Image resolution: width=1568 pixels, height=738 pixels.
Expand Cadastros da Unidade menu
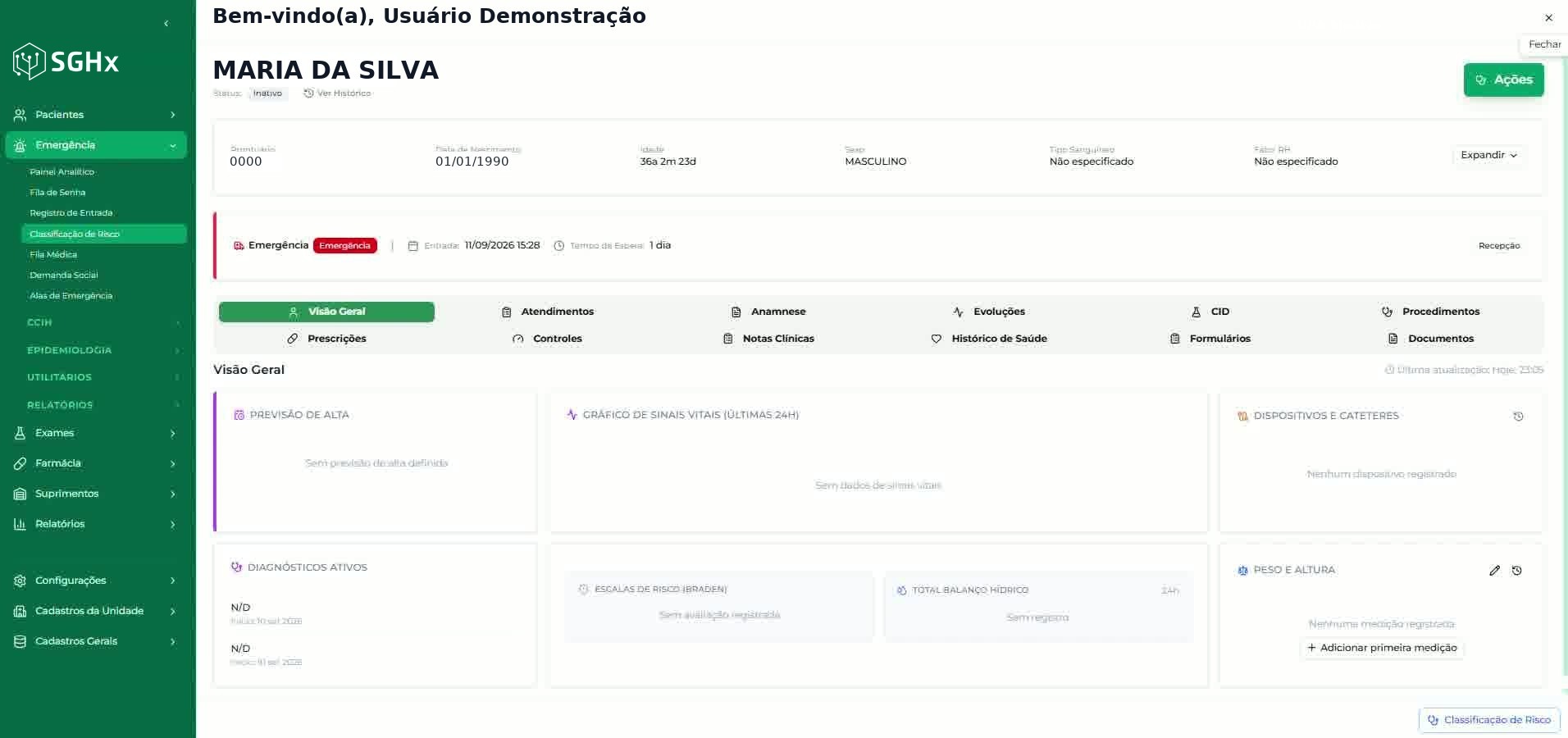click(96, 611)
